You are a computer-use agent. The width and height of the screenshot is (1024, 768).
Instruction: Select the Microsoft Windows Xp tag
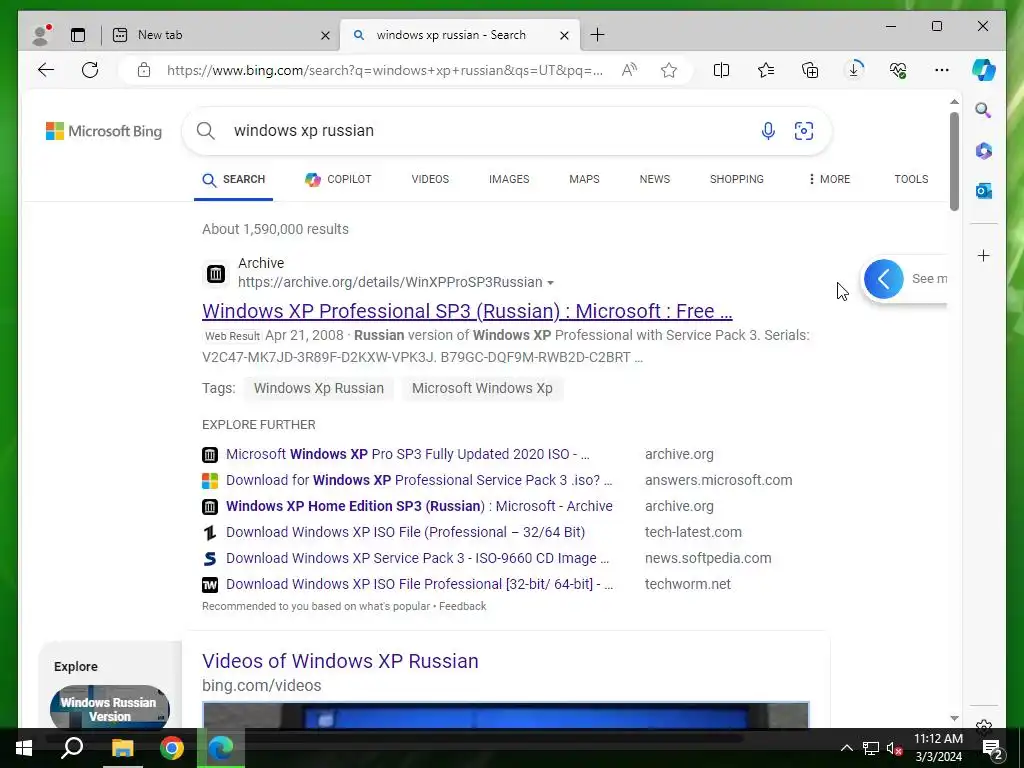point(482,389)
